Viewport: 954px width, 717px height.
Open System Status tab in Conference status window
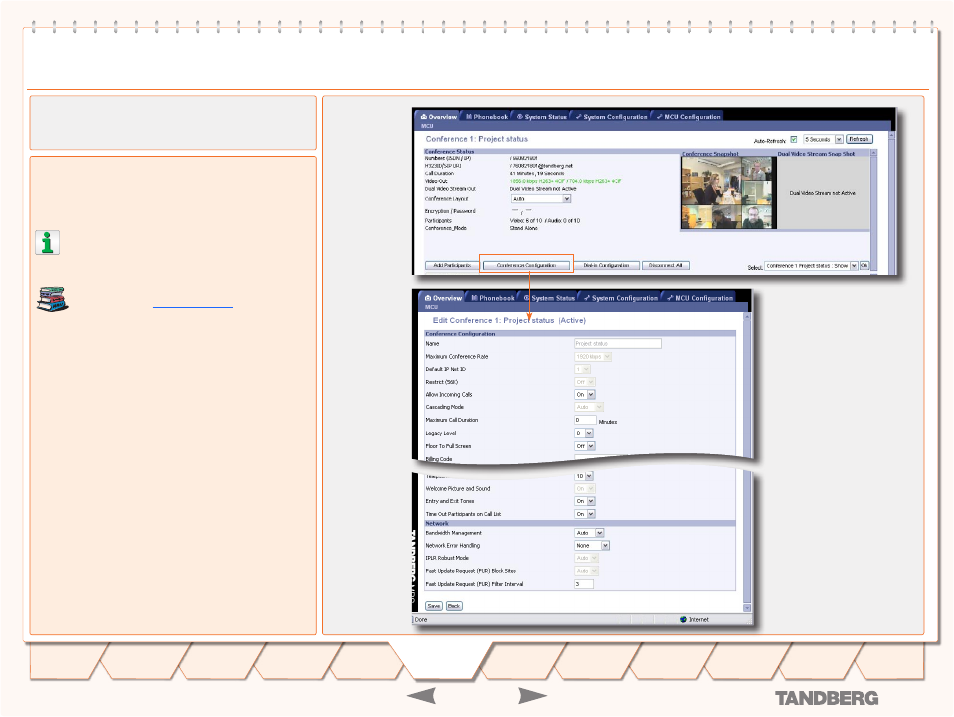541,117
